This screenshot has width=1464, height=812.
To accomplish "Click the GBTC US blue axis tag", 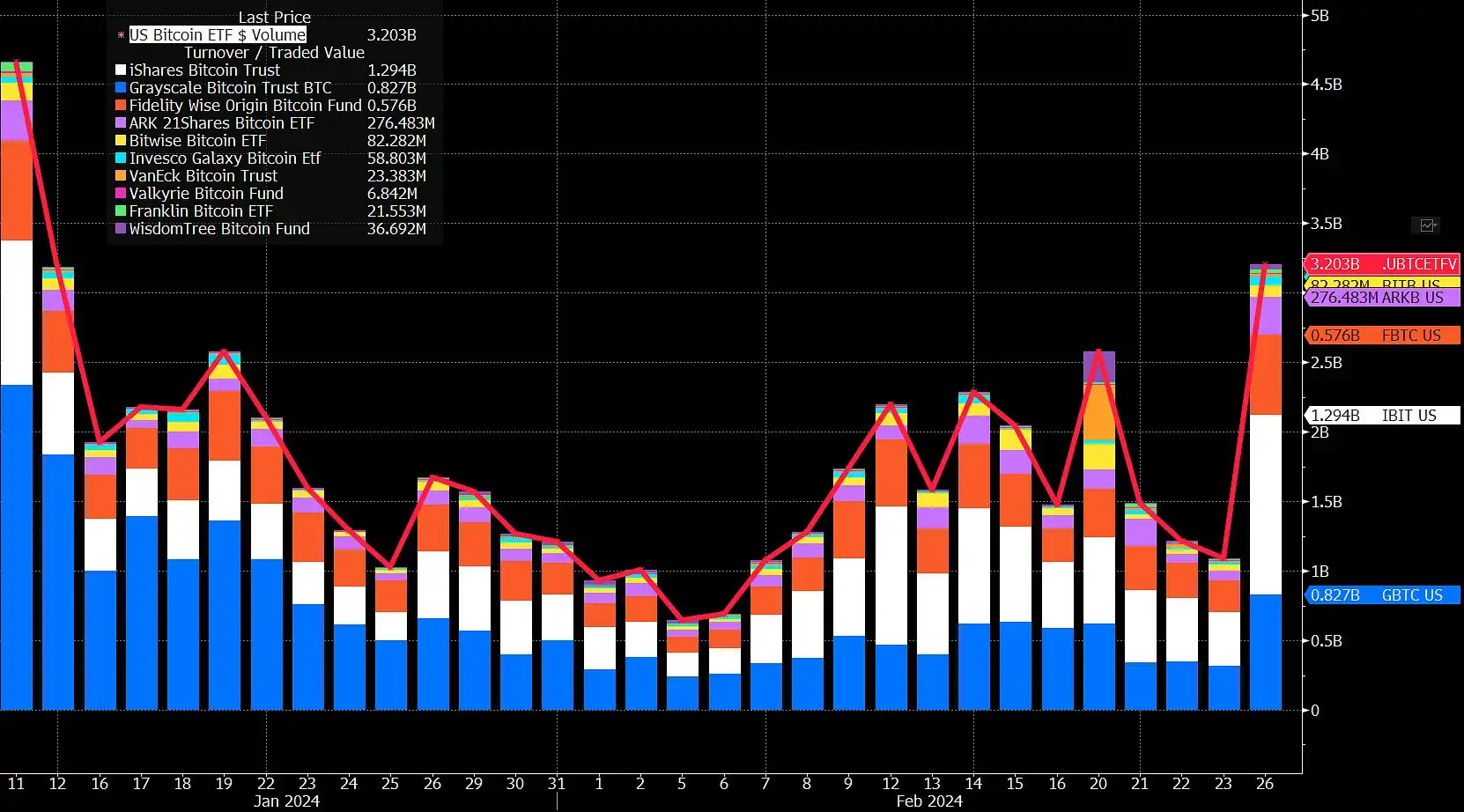I will coord(1381,595).
